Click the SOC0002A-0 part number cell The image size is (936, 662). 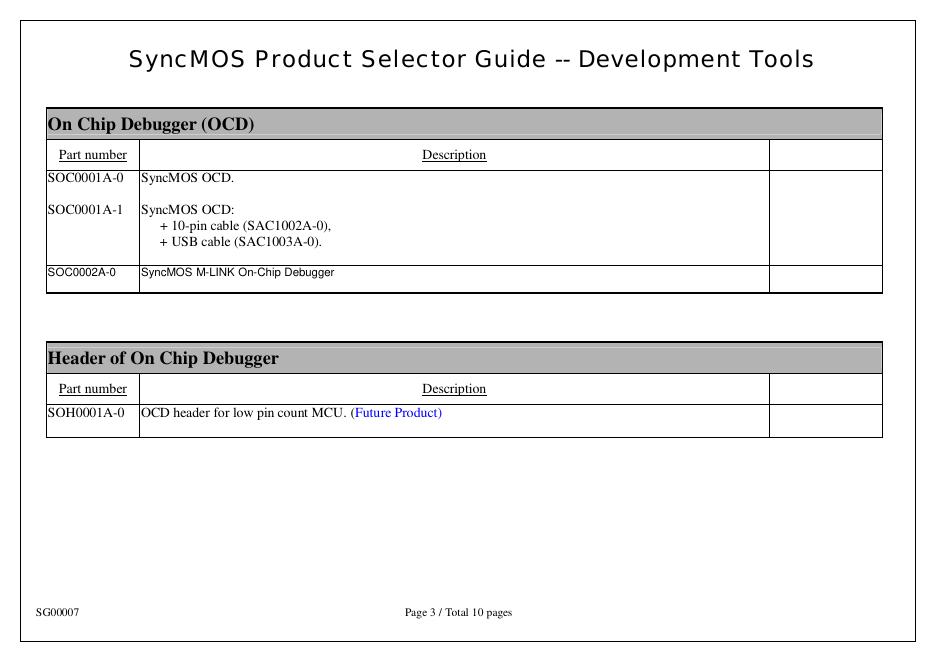pyautogui.click(x=82, y=272)
